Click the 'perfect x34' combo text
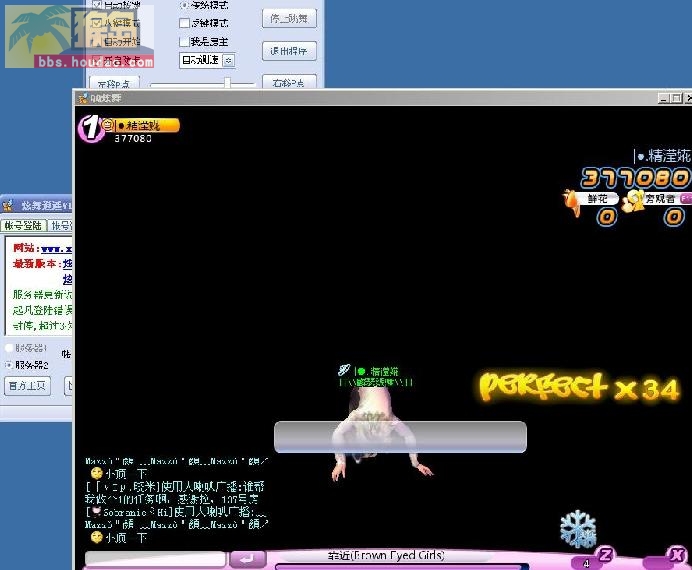This screenshot has width=692, height=570. click(x=579, y=387)
